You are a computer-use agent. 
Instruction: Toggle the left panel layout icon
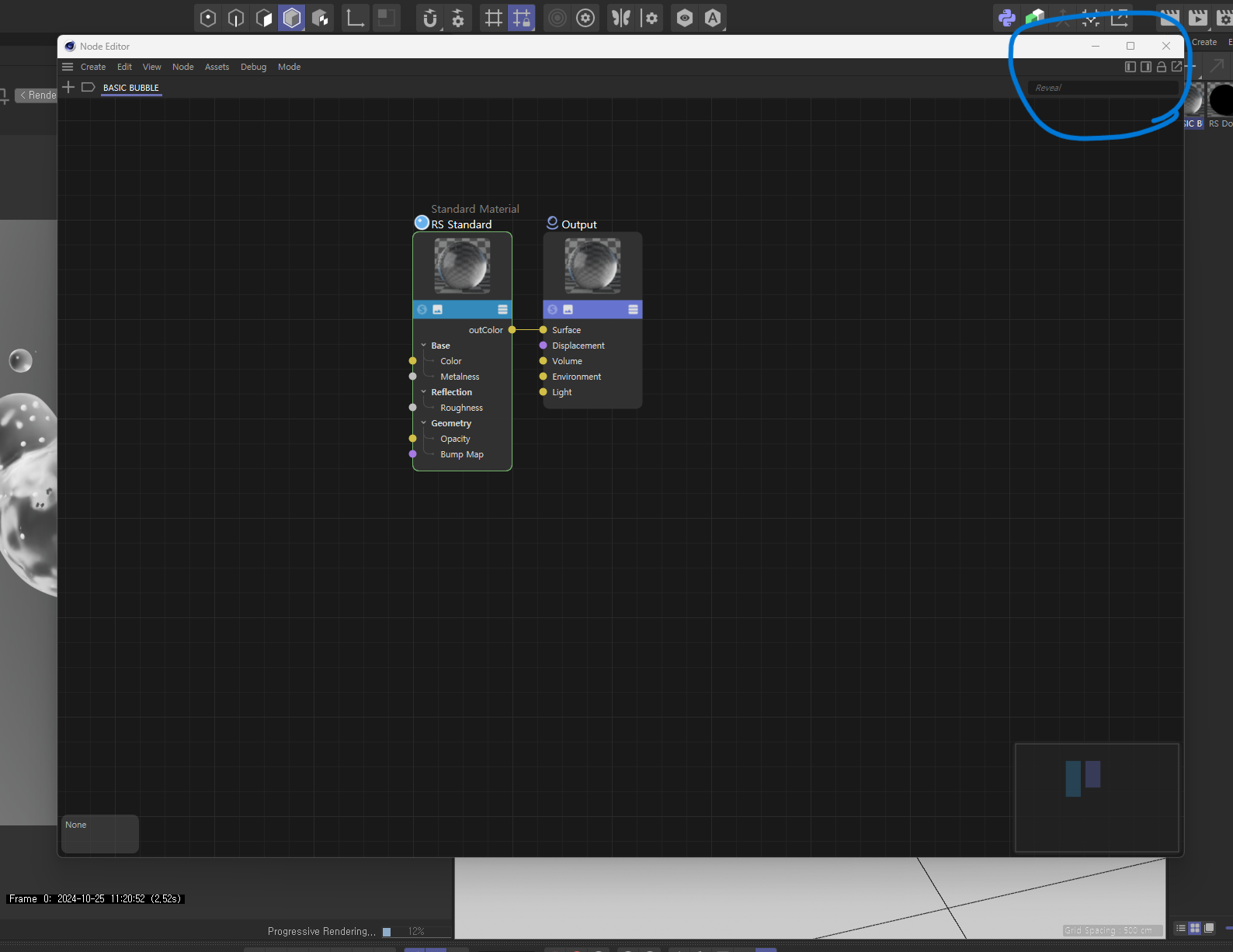pos(1131,67)
